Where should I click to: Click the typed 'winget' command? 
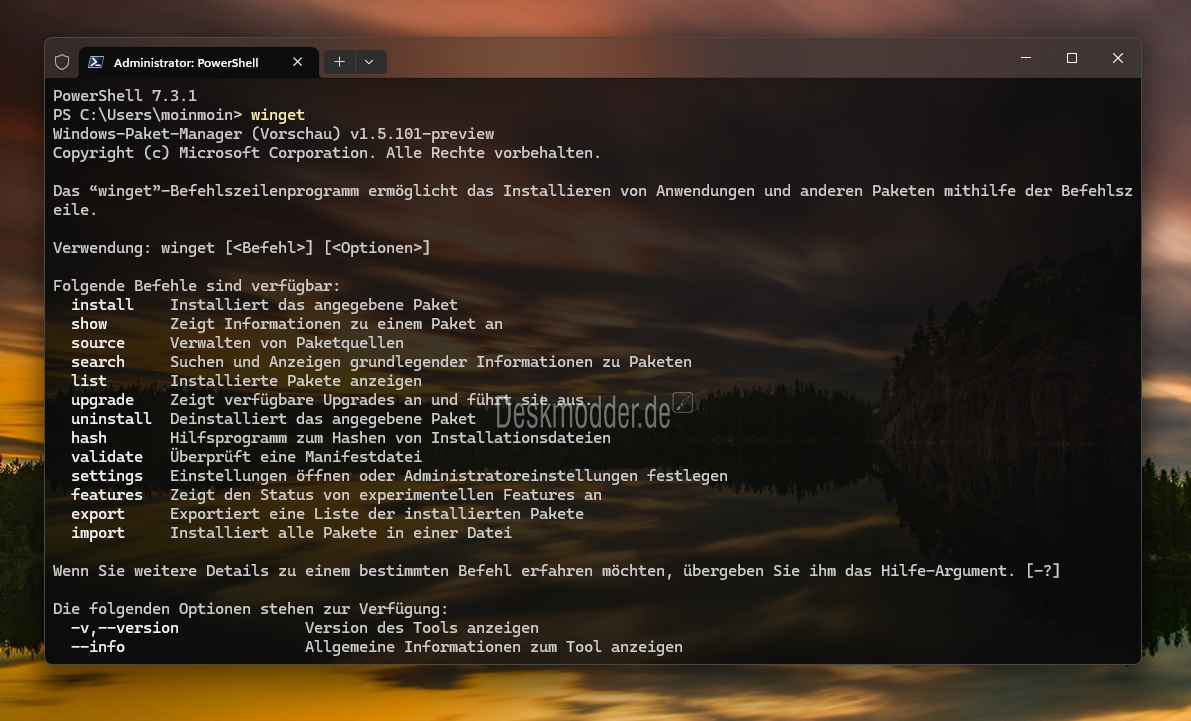pos(278,115)
